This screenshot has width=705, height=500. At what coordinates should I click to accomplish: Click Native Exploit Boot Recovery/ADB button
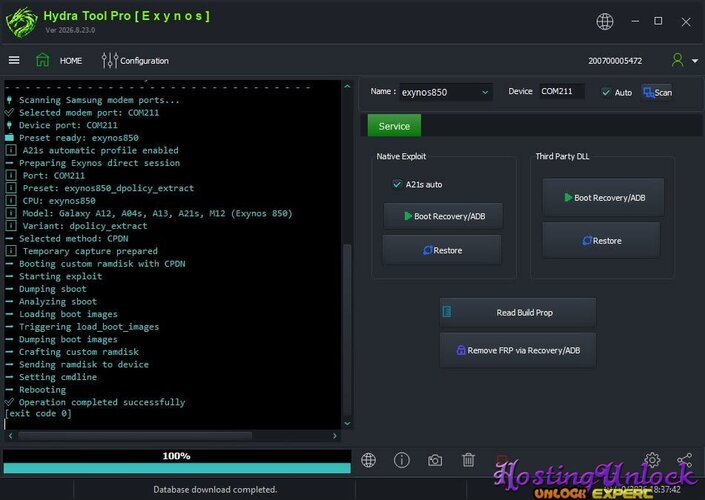click(443, 216)
